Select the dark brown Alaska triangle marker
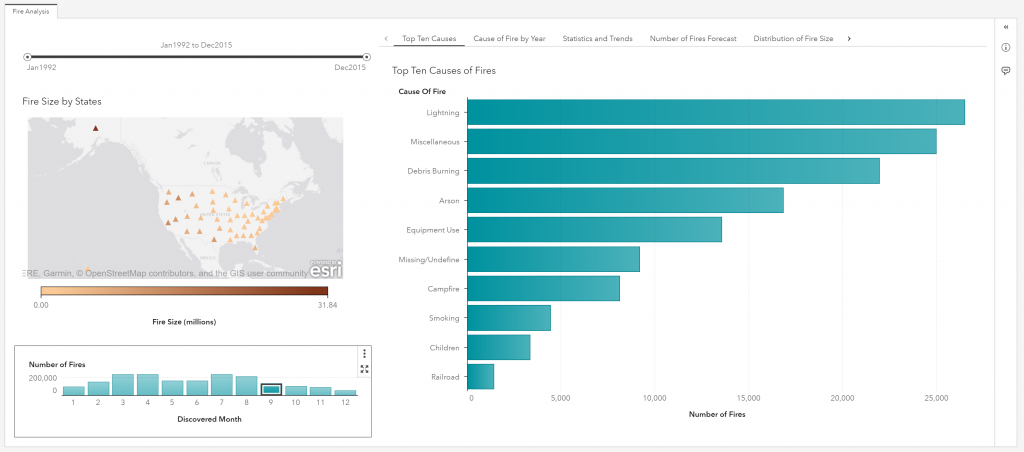The image size is (1024, 452). point(96,128)
